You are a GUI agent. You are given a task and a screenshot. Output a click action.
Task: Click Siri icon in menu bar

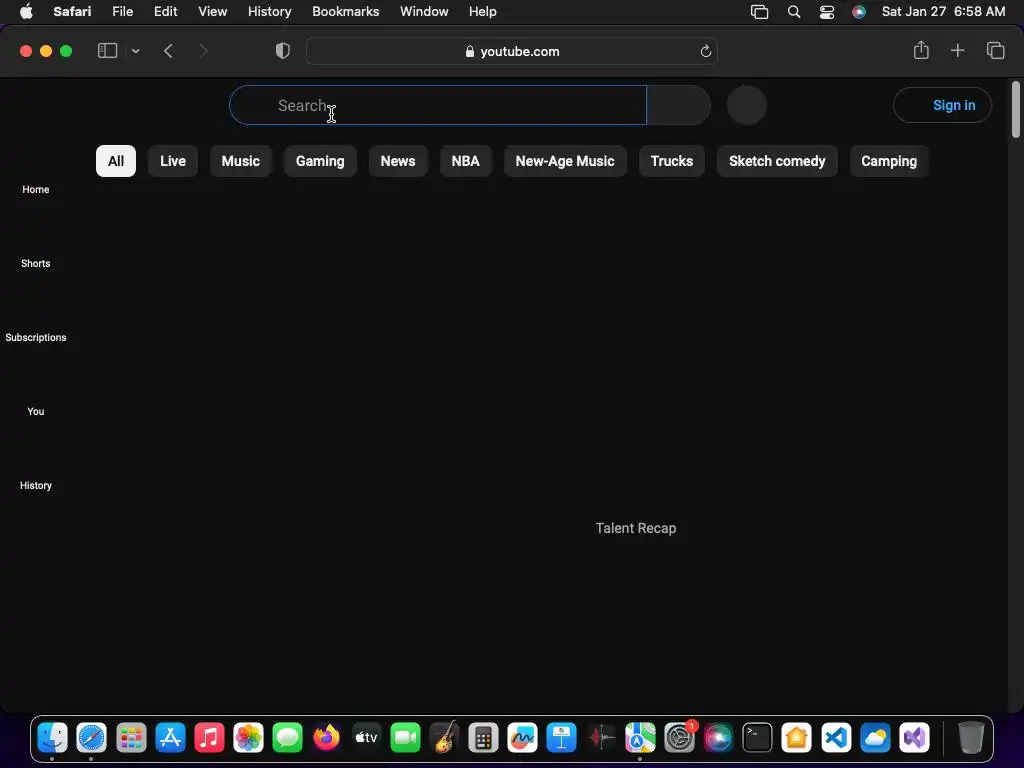(x=859, y=12)
